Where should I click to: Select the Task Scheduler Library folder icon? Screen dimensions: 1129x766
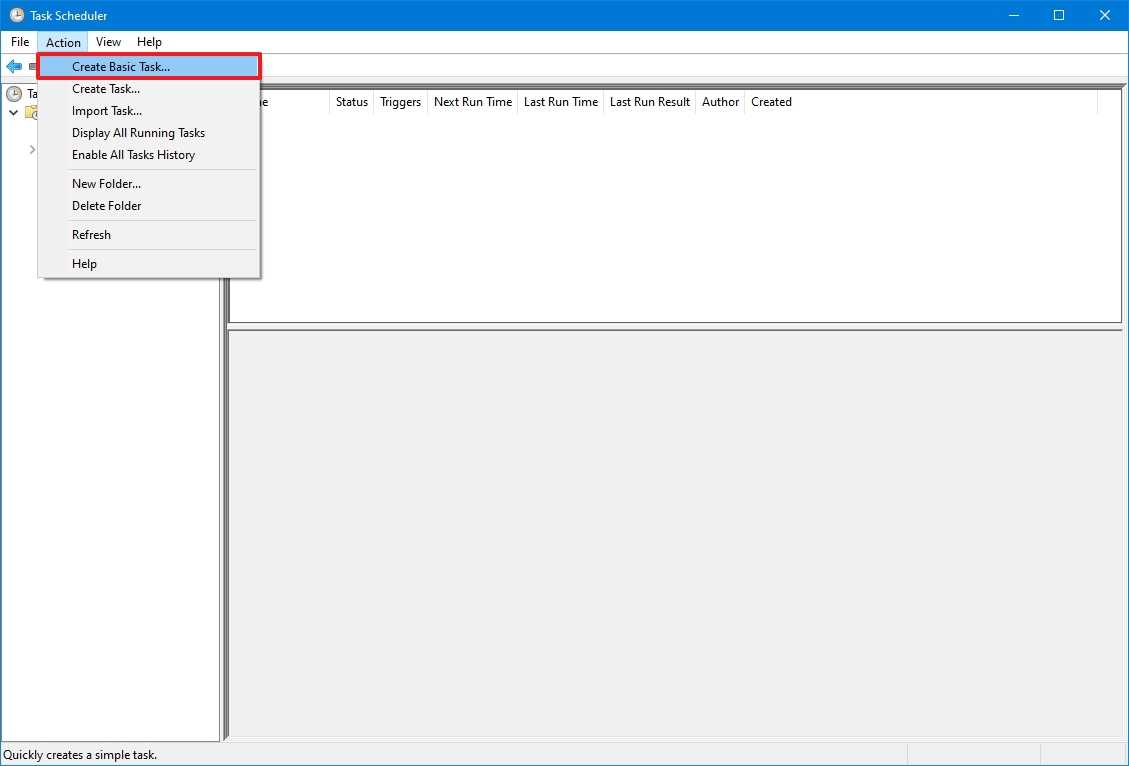[x=31, y=112]
